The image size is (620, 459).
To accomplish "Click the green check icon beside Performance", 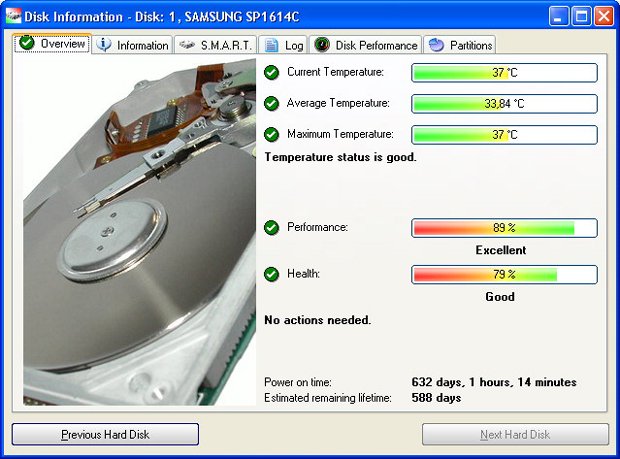I will (x=271, y=228).
